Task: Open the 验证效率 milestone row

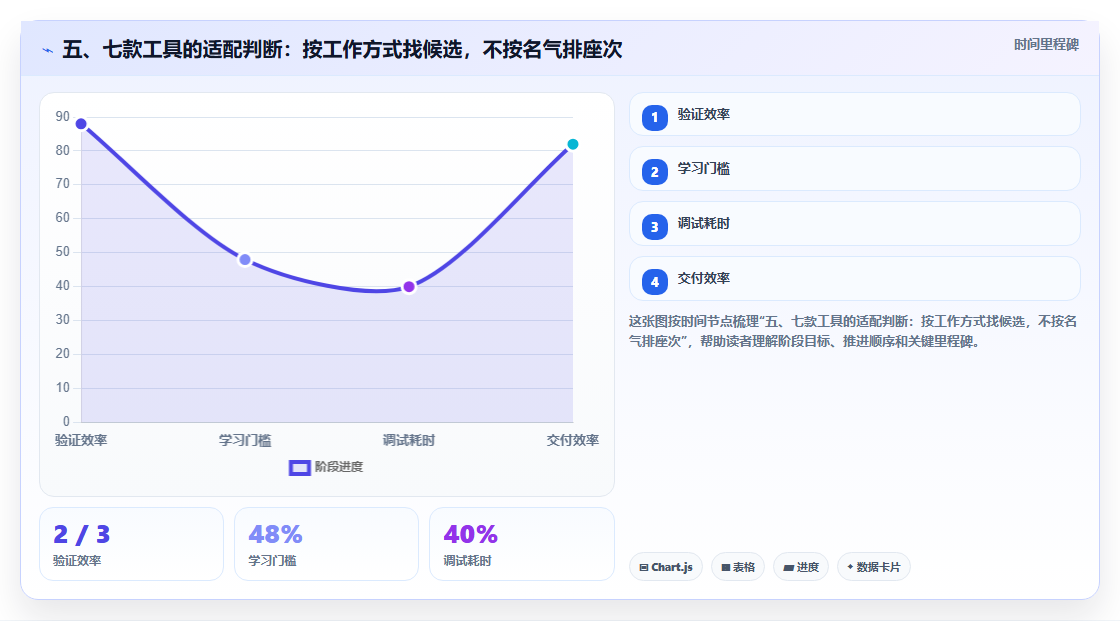Action: click(854, 114)
